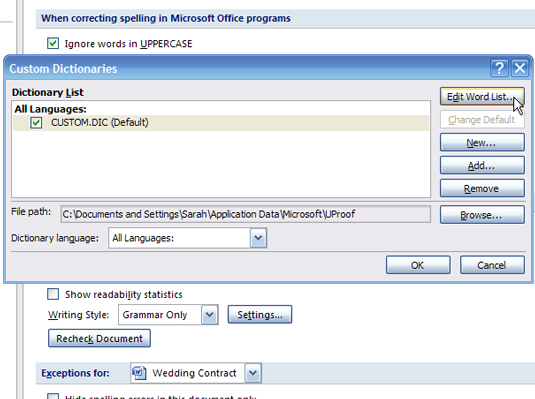
Task: Toggle the CUSTOM.DIC (Default) checkbox
Action: (x=36, y=123)
